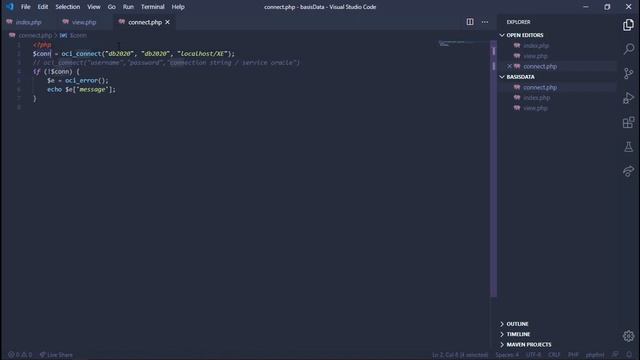The image size is (640, 360).
Task: Open the Explorer view icon in activity bar
Action: pyautogui.click(x=628, y=25)
